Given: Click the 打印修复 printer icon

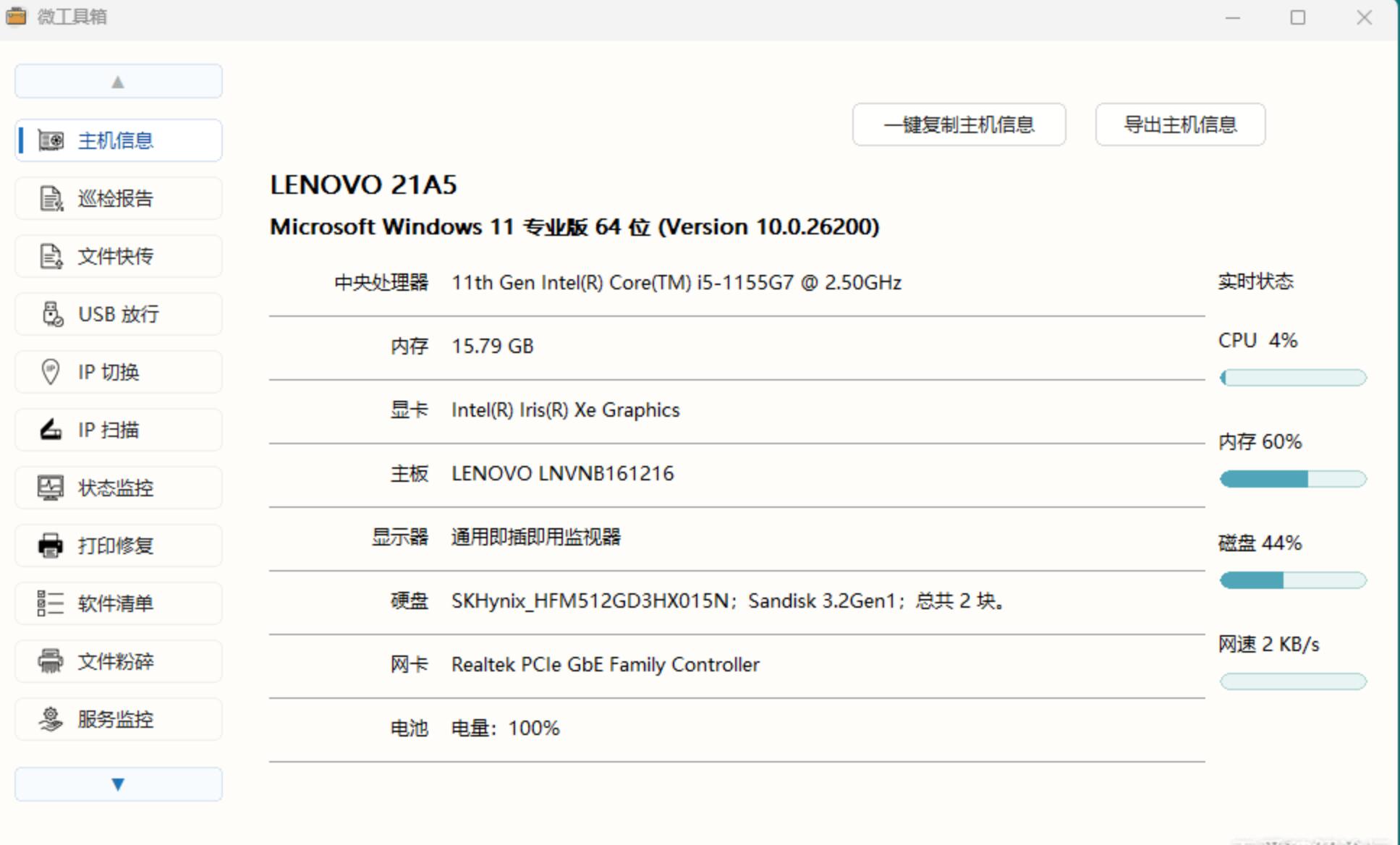Looking at the screenshot, I should point(51,545).
